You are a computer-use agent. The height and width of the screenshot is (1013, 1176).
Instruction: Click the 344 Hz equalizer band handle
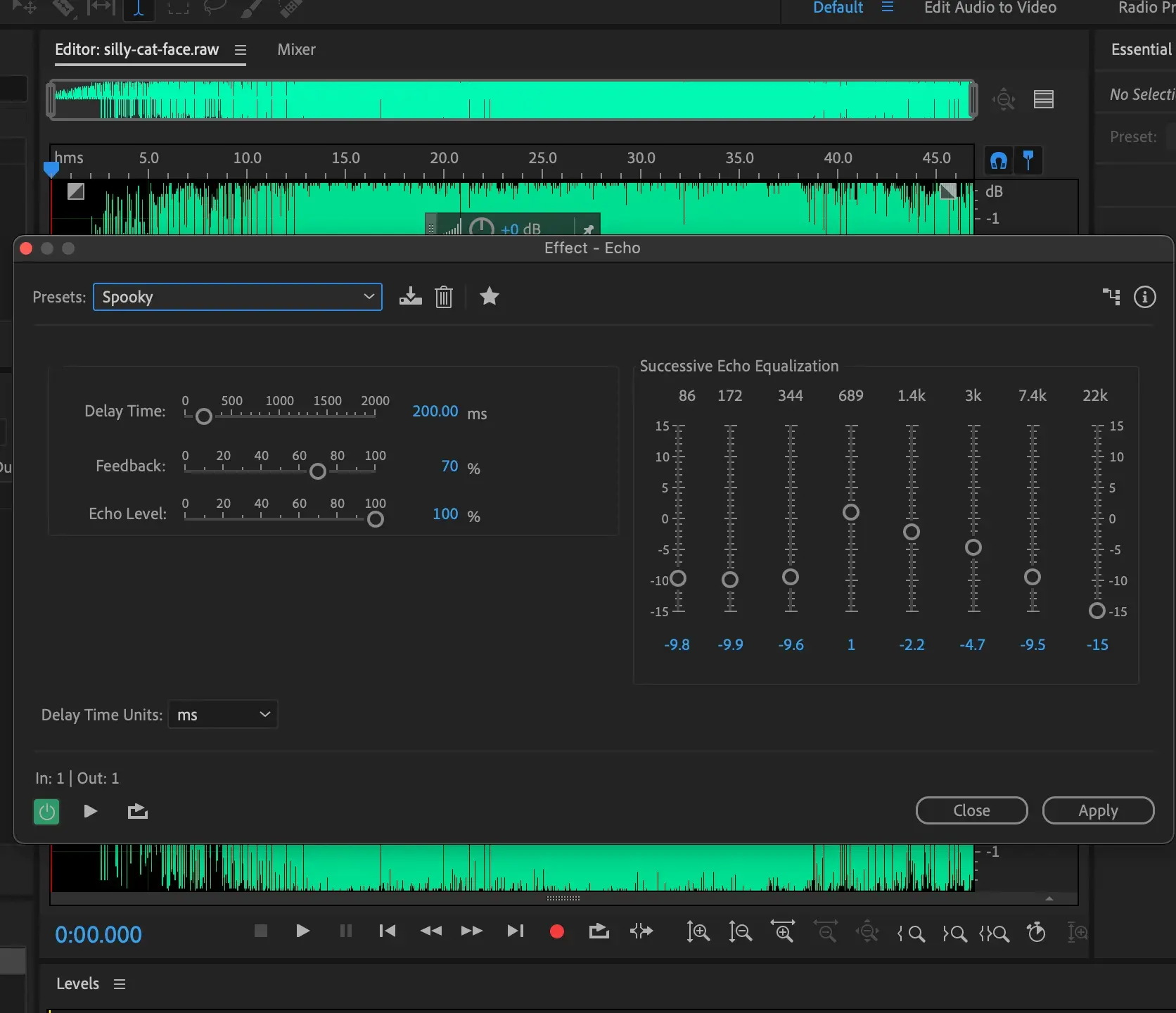click(791, 577)
